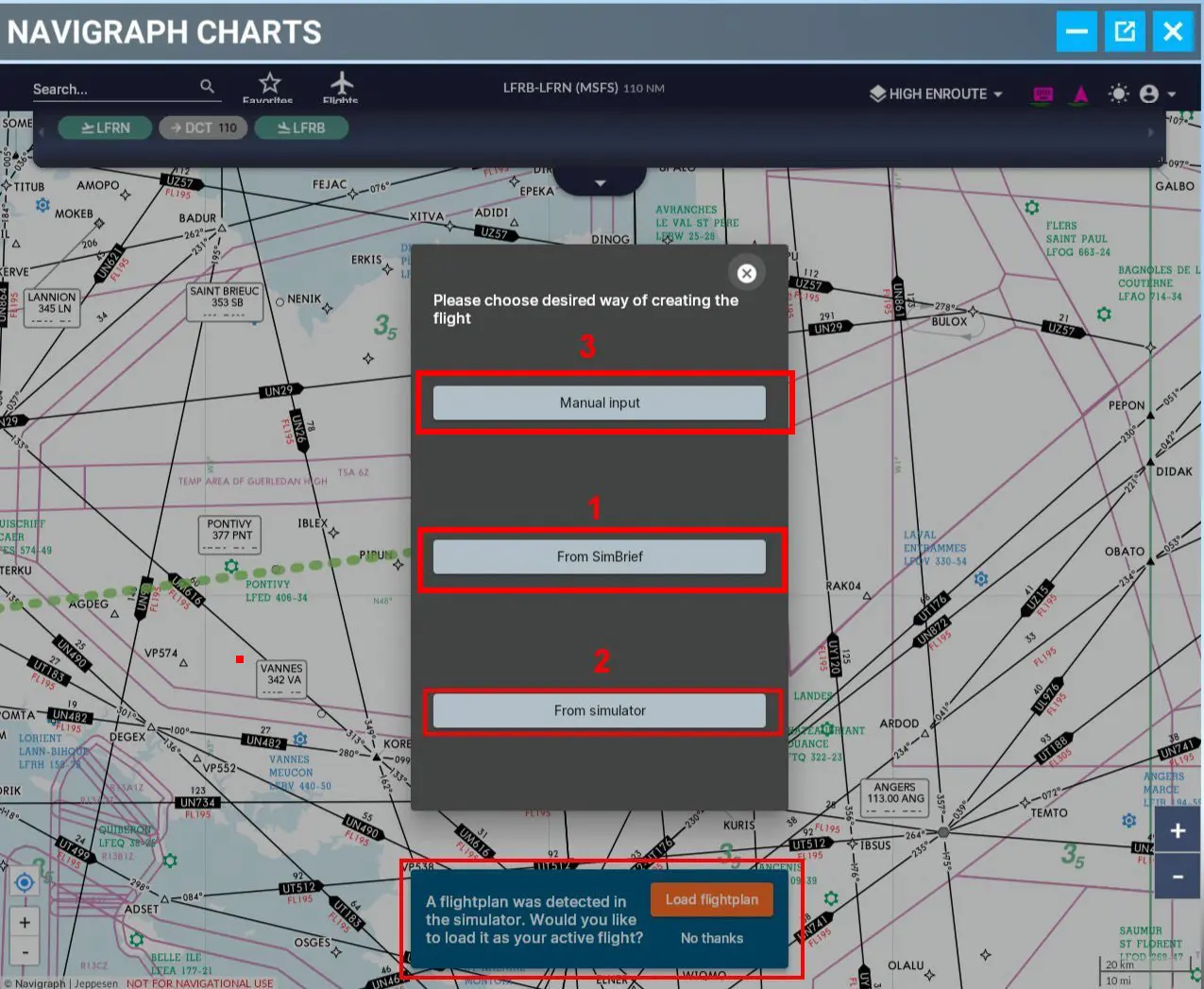Image resolution: width=1204 pixels, height=989 pixels.
Task: Click the SAINT BRIEUC 353 SB navaid box
Action: pos(225,301)
